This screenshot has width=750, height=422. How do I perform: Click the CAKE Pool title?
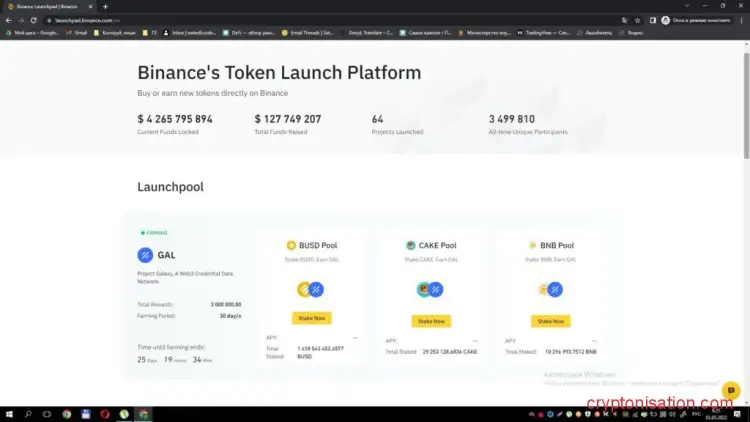(437, 245)
